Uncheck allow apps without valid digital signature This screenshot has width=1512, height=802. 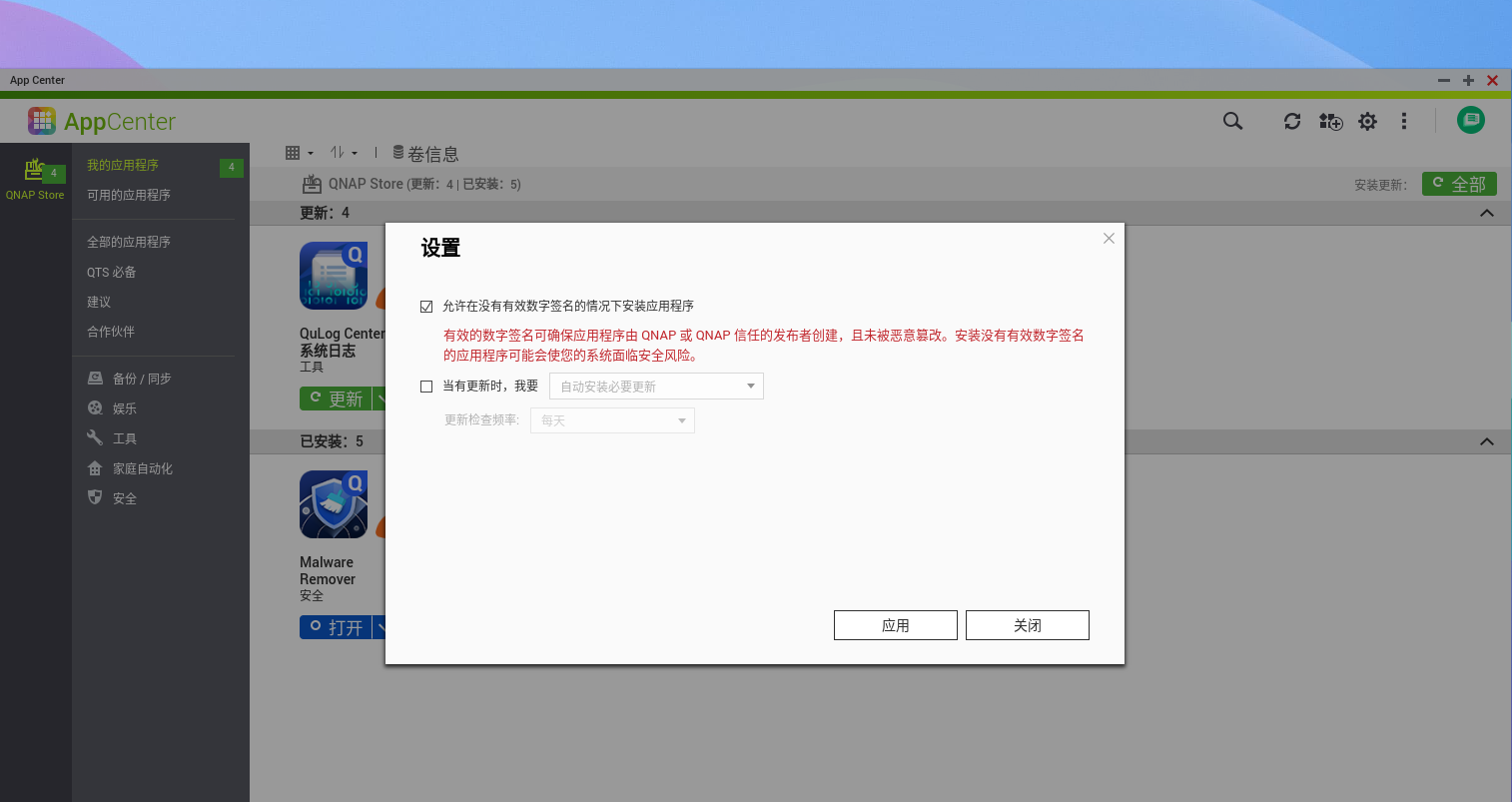[426, 306]
